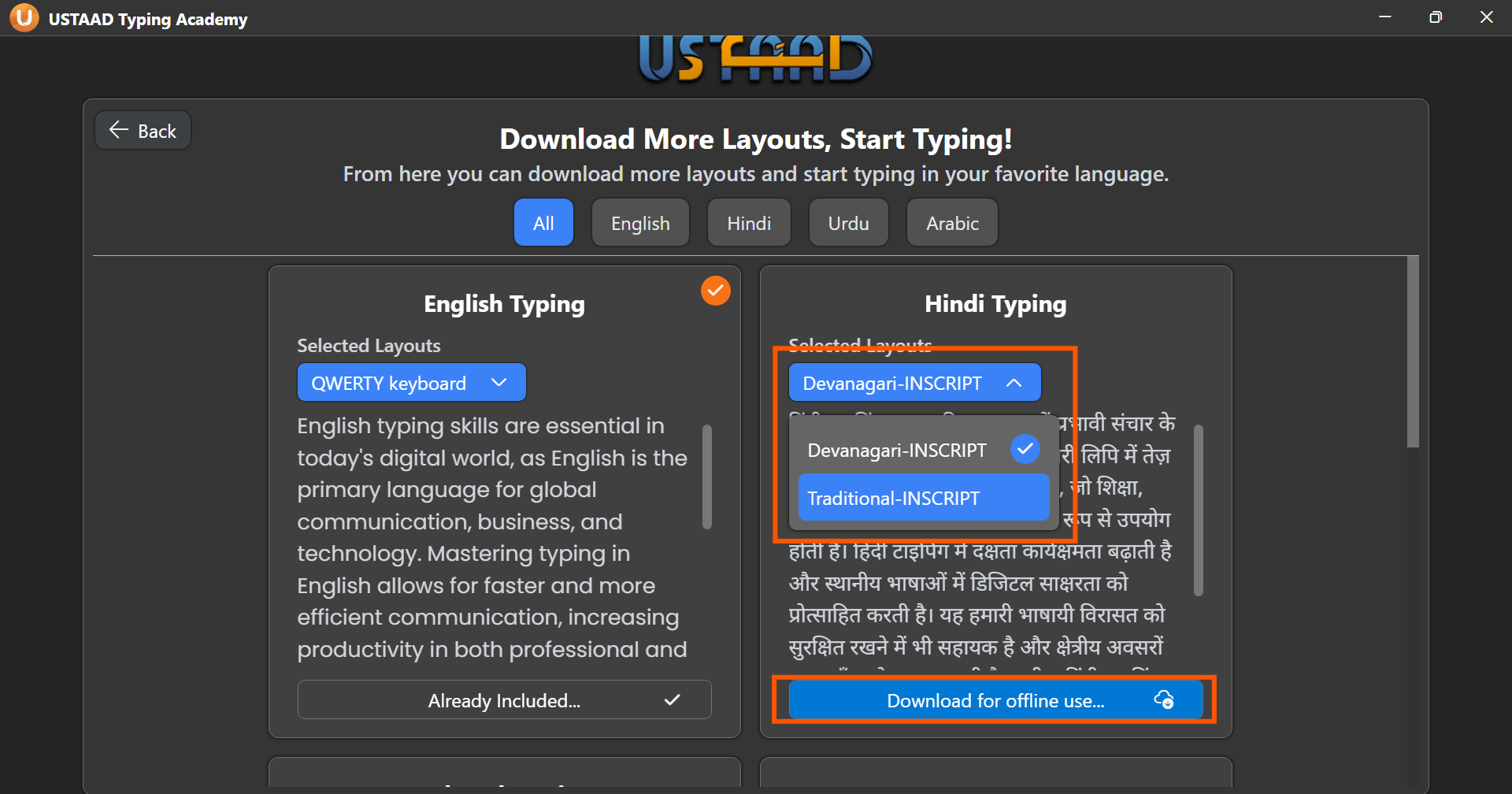Click the USTAAD app icon in title bar
This screenshot has width=1512, height=794.
(x=24, y=17)
